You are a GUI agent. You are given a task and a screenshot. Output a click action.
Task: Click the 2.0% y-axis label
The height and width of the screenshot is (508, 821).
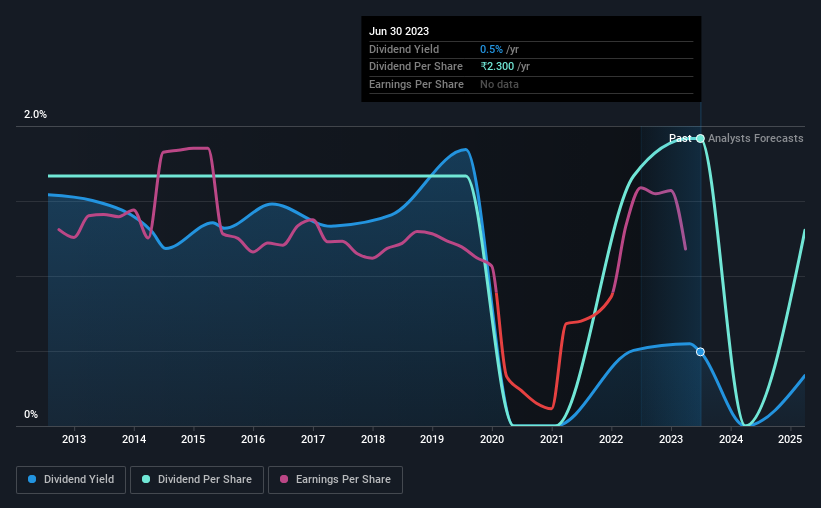coord(35,115)
